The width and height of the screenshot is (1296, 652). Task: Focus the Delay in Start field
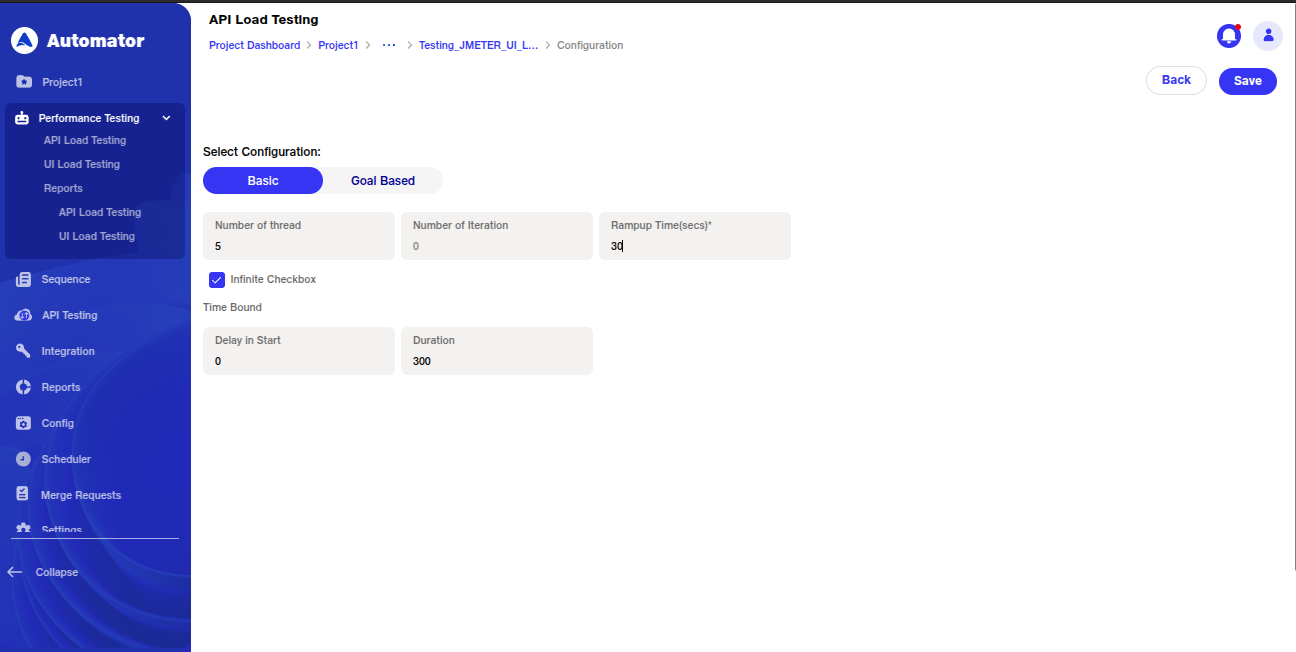click(x=299, y=351)
